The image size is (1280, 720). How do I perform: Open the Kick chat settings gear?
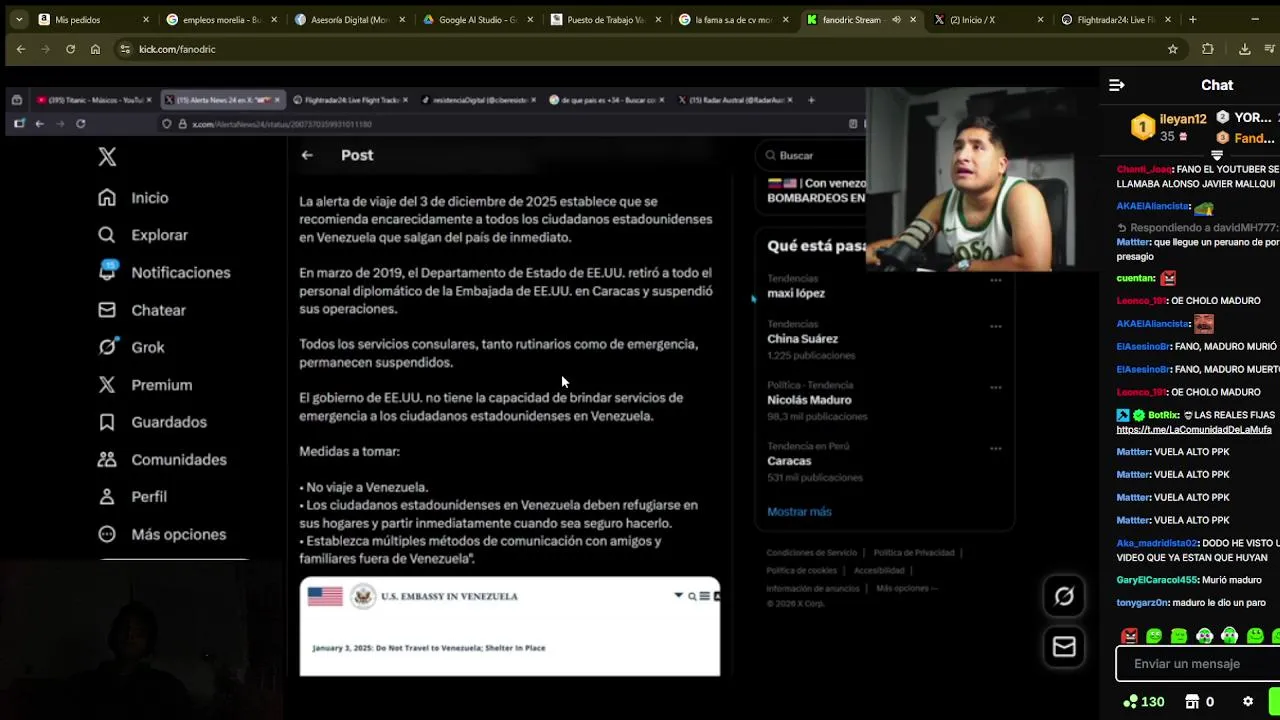coord(1248,702)
